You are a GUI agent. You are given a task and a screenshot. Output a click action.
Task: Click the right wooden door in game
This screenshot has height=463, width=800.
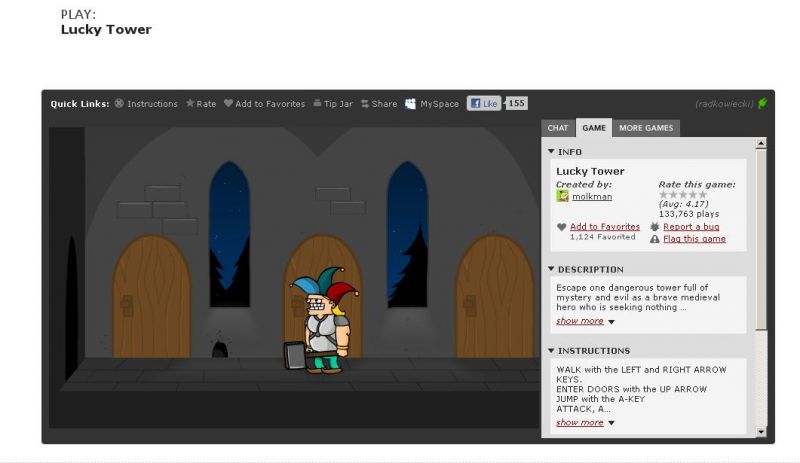click(x=494, y=296)
